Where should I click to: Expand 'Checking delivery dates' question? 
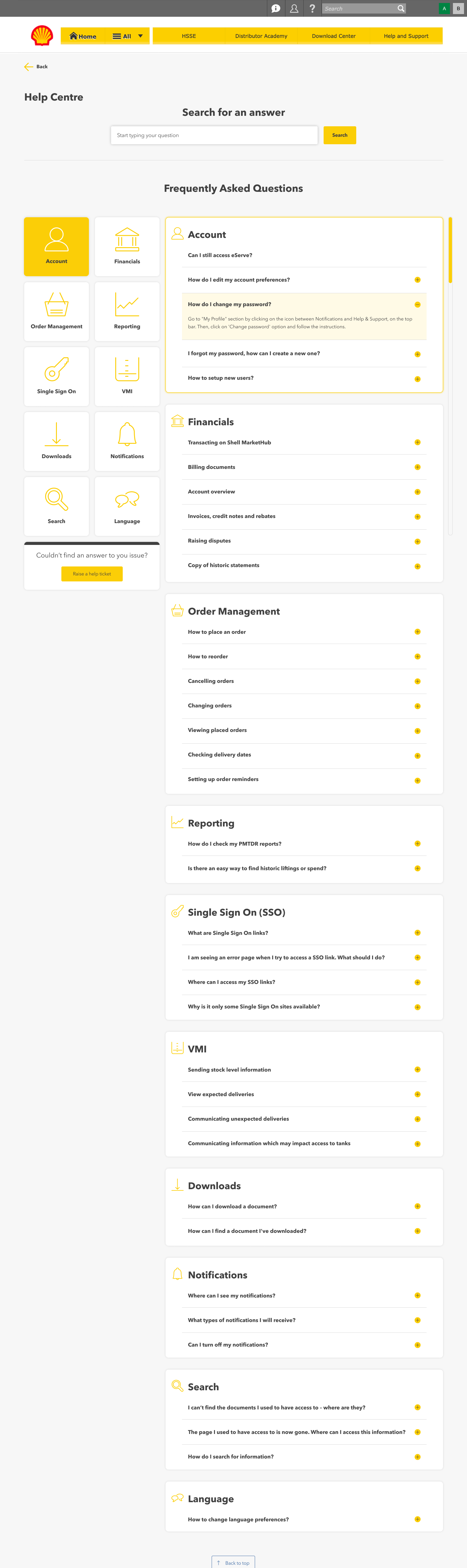point(417,755)
